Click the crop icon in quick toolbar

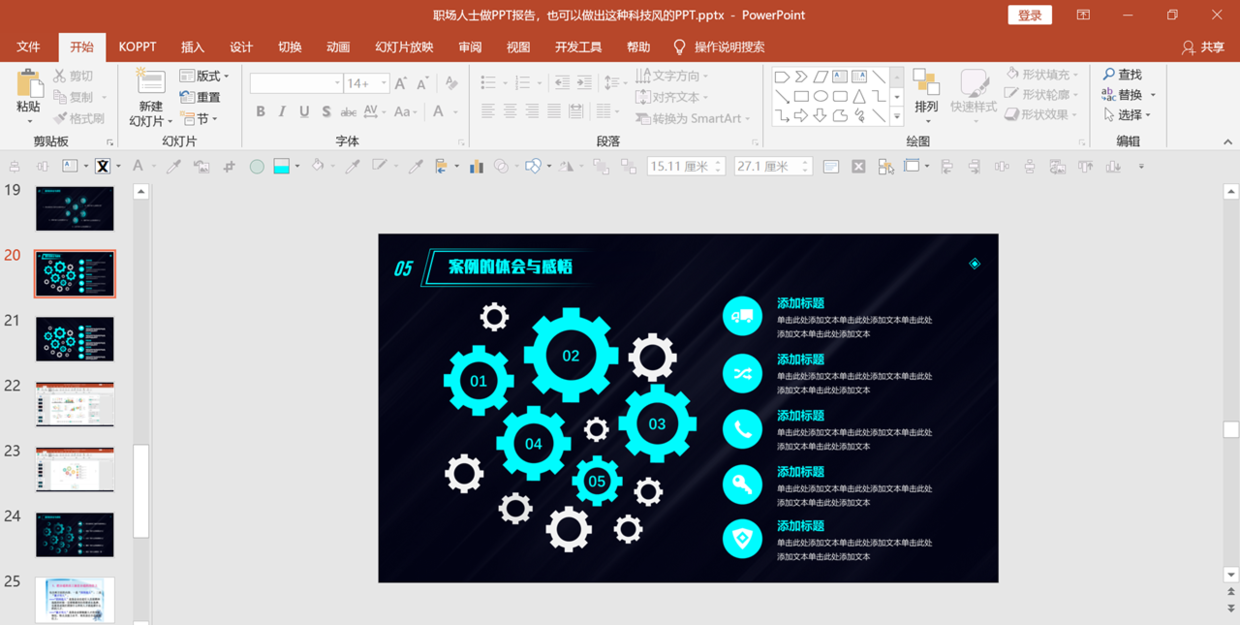pos(229,167)
